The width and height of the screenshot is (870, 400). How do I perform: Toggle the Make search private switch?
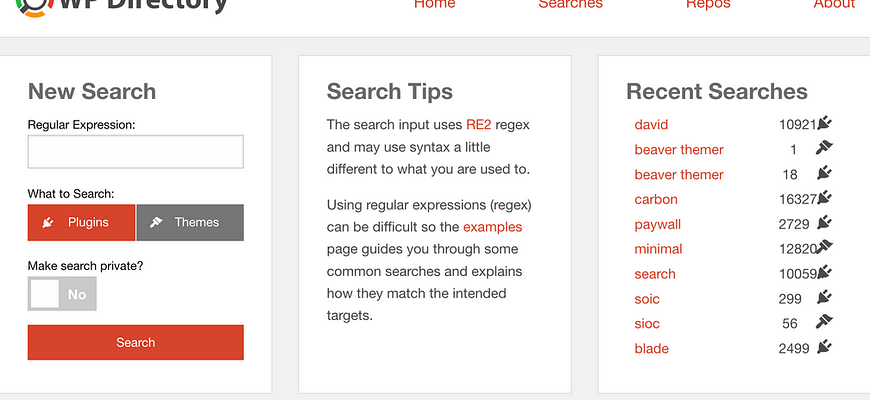[62, 293]
